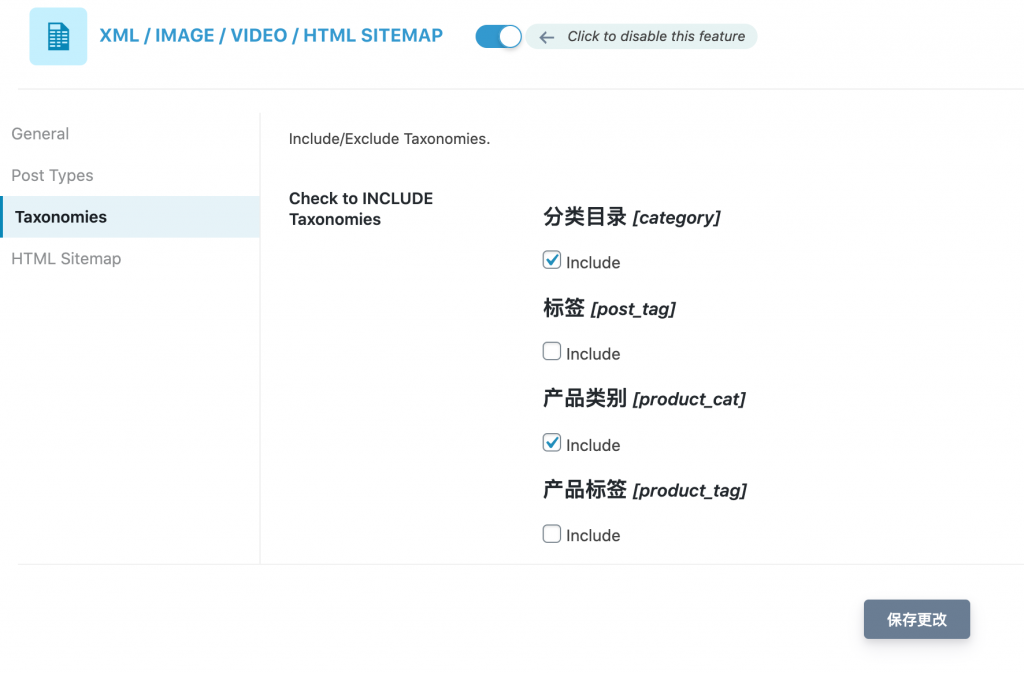The width and height of the screenshot is (1024, 673).
Task: Check the 产品标签 [product_tag] checkbox
Action: pos(552,534)
